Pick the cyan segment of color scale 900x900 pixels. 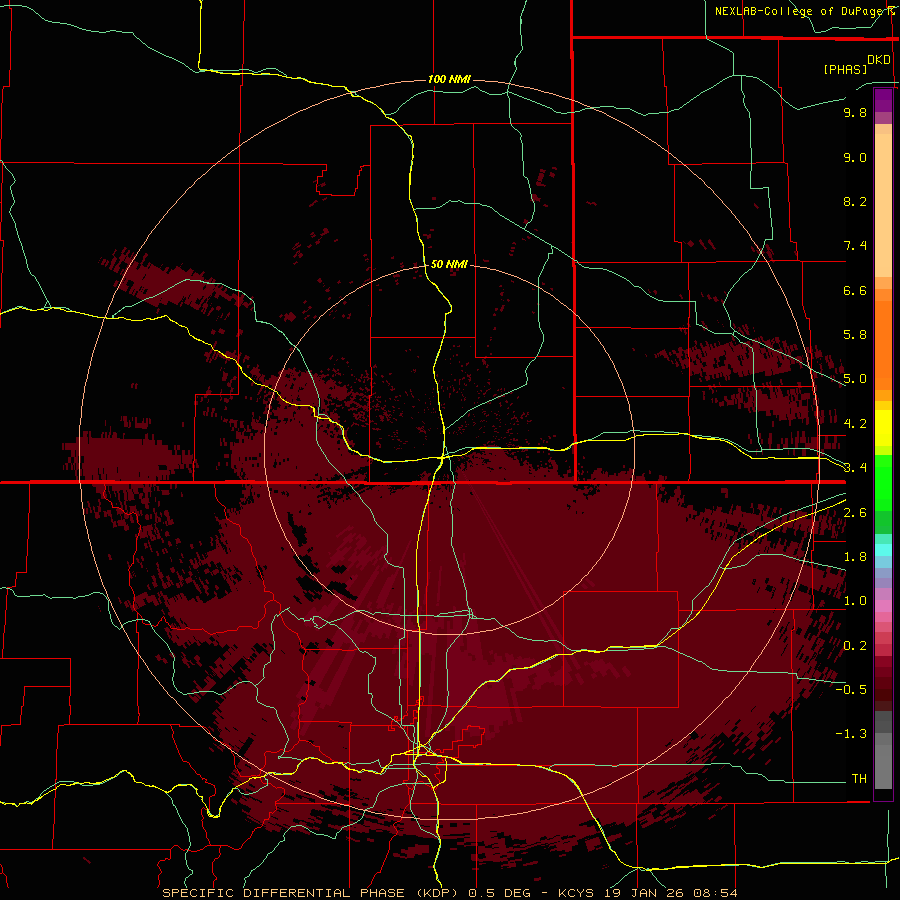pyautogui.click(x=883, y=550)
